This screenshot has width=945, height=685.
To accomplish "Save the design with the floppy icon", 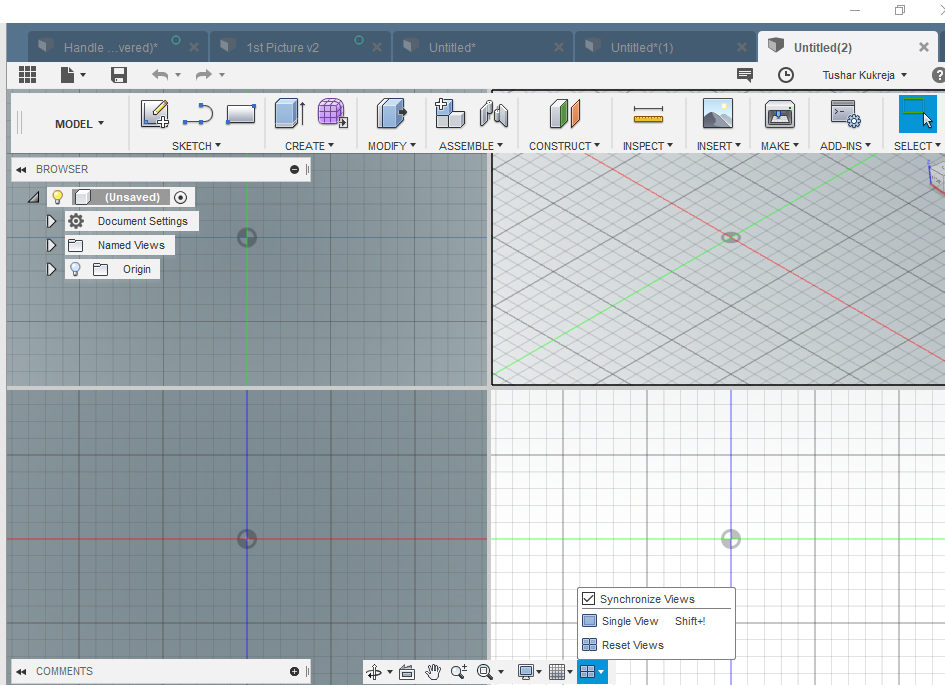I will pyautogui.click(x=119, y=75).
